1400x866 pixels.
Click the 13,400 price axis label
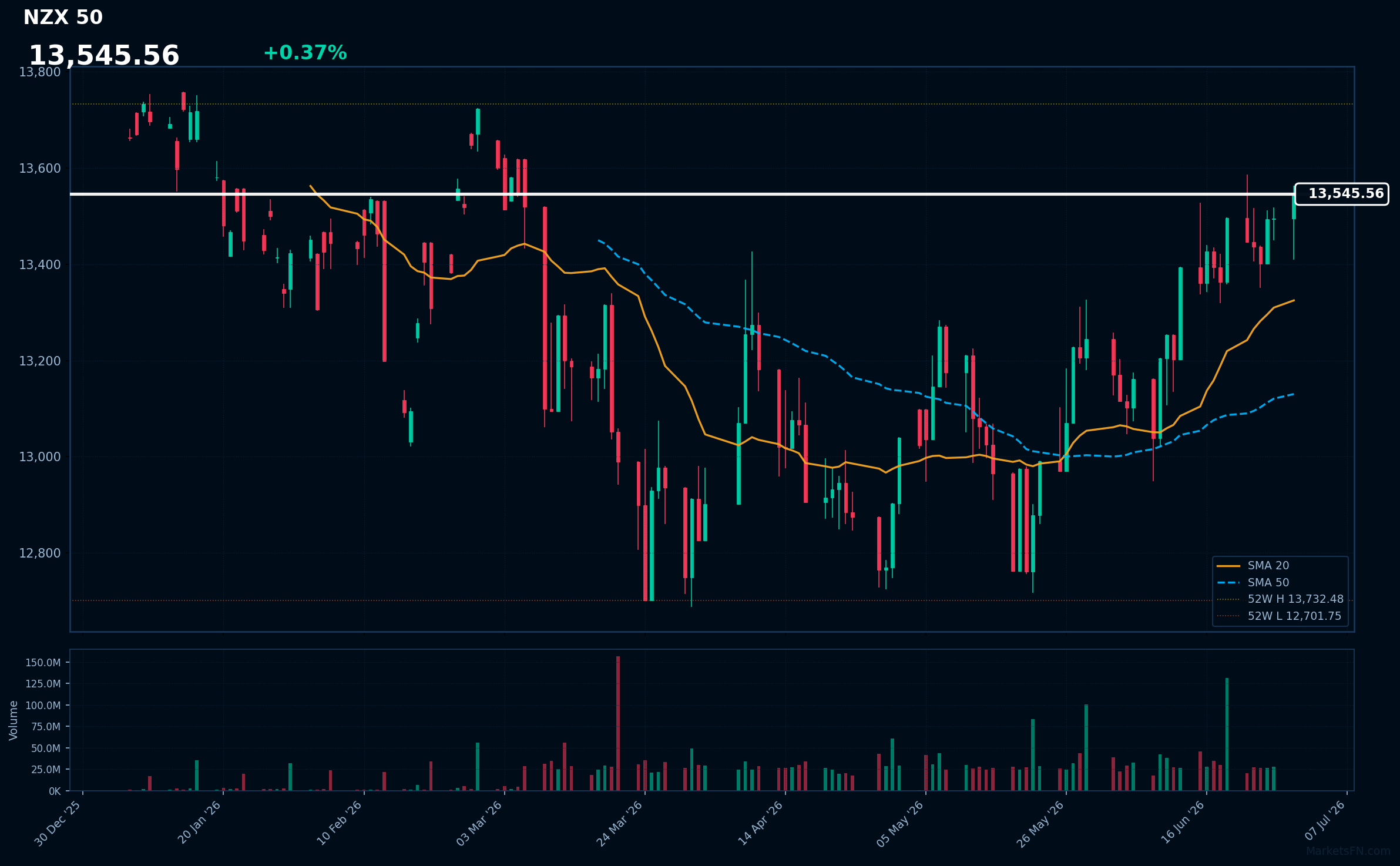click(x=40, y=265)
